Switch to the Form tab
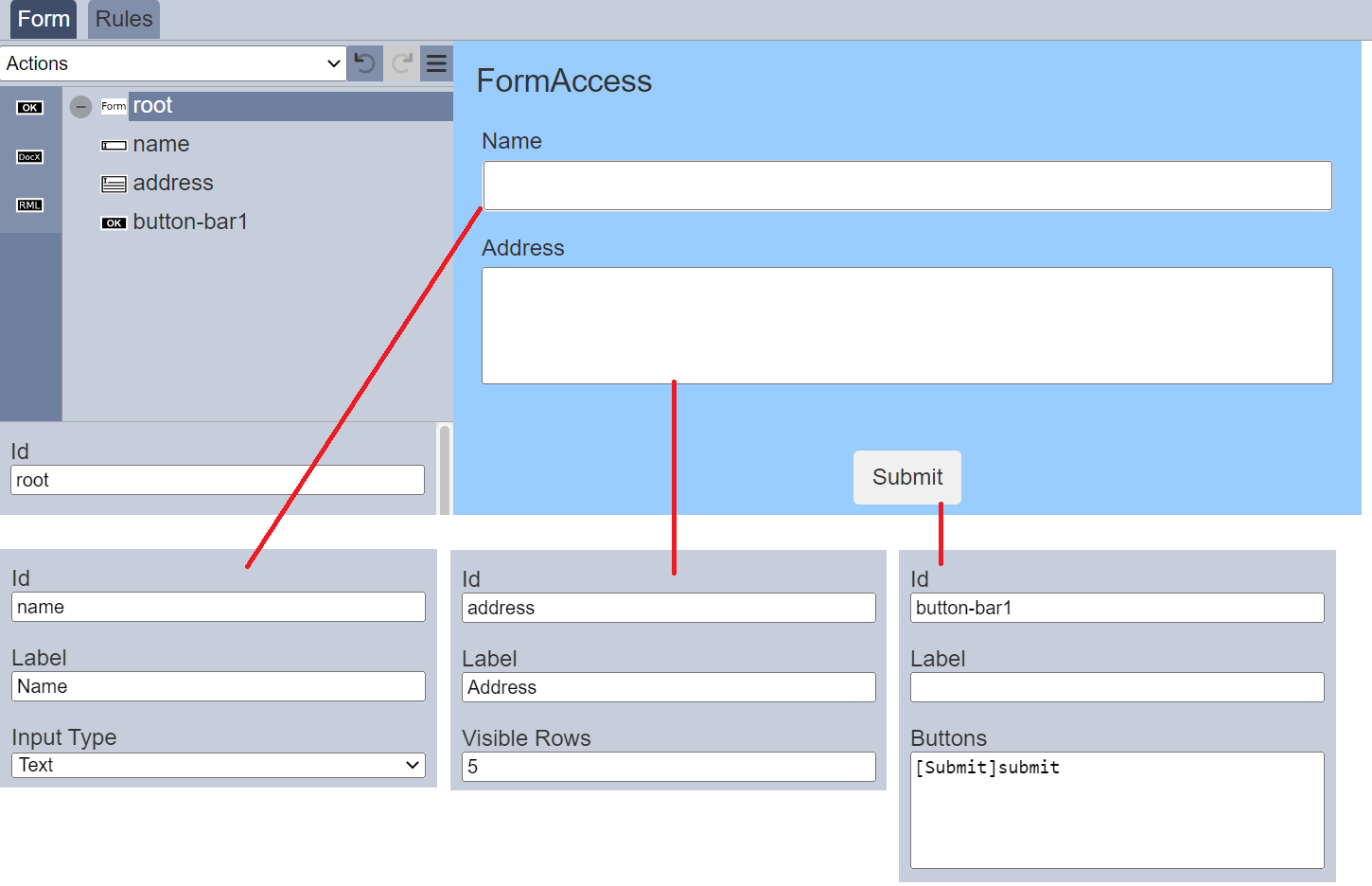 [44, 19]
